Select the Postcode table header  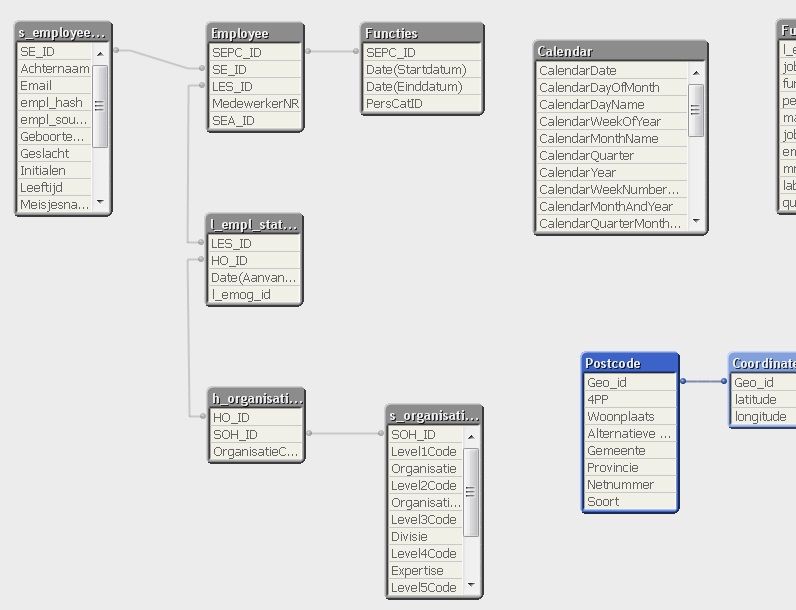pyautogui.click(x=629, y=363)
